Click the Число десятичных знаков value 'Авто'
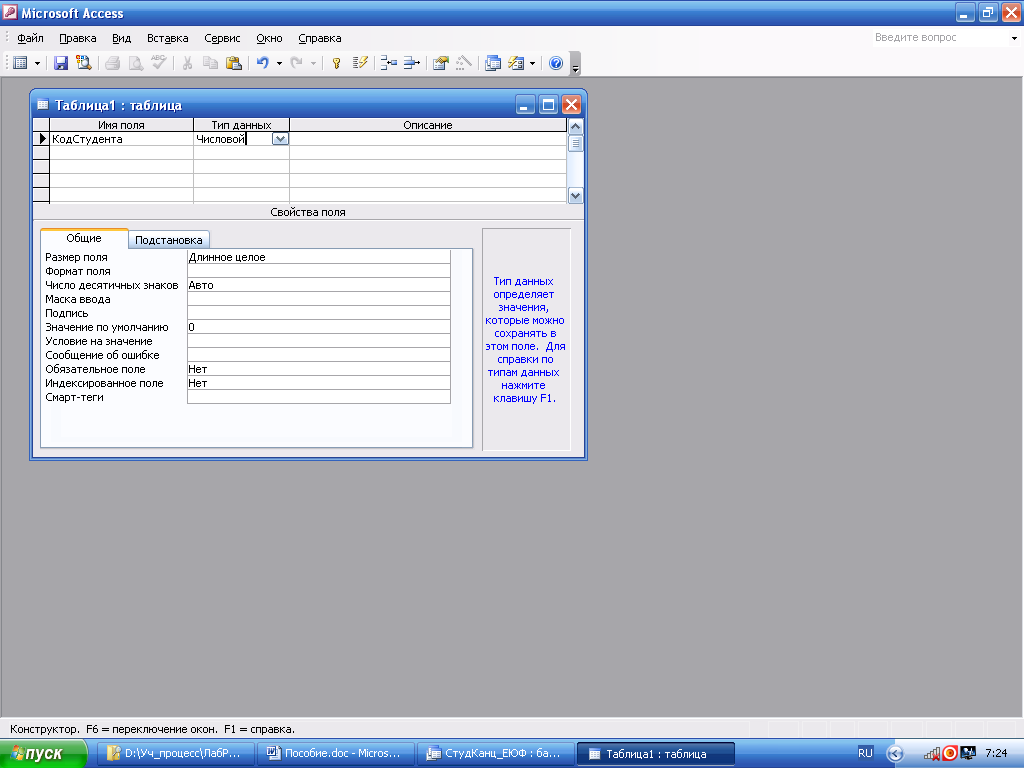The image size is (1024, 768). (319, 285)
